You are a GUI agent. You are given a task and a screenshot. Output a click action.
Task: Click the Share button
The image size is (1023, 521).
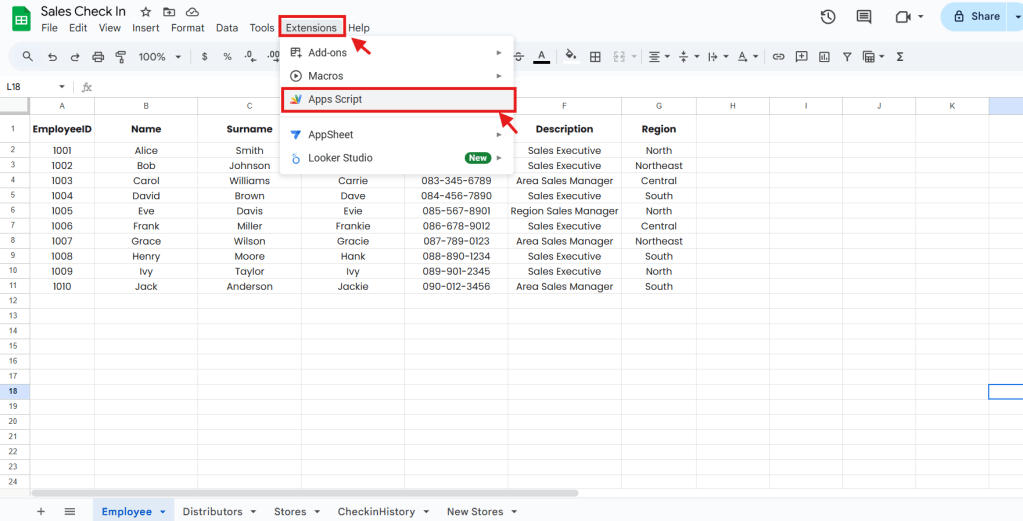point(976,16)
